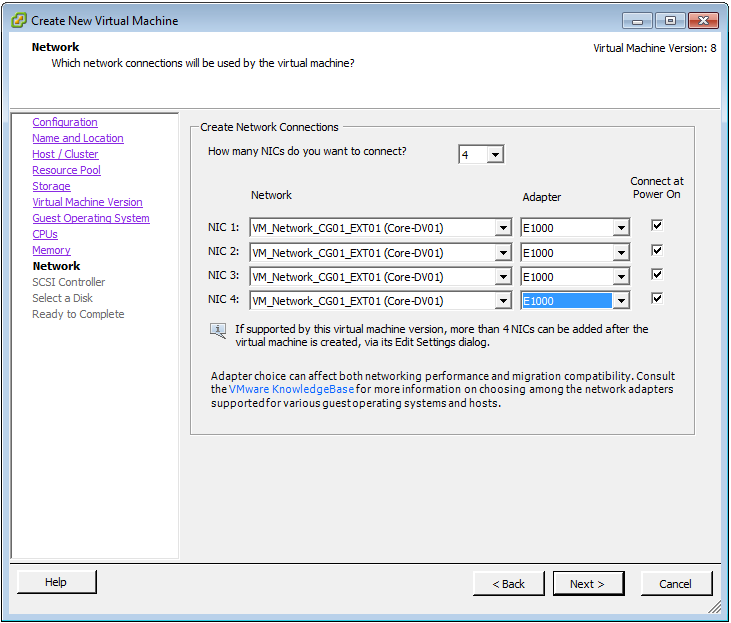Click the Virtual Machine Version: 8 text

[655, 48]
